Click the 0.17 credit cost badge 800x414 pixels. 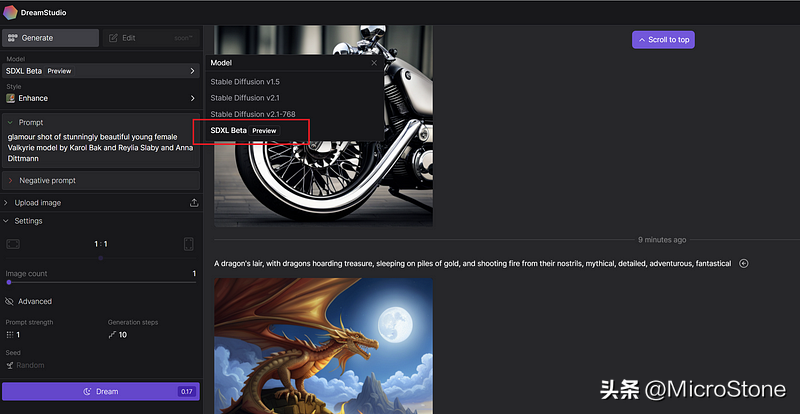point(186,392)
